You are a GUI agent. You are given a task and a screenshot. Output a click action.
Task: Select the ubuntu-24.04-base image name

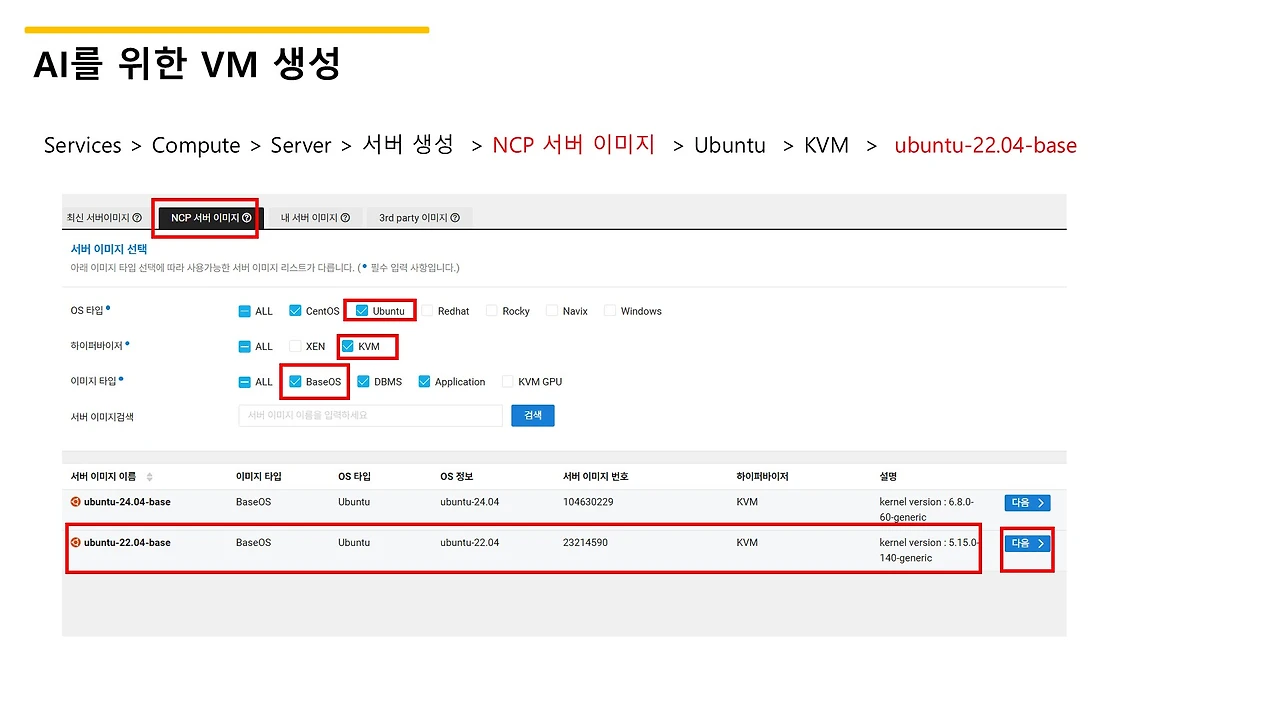tap(127, 502)
